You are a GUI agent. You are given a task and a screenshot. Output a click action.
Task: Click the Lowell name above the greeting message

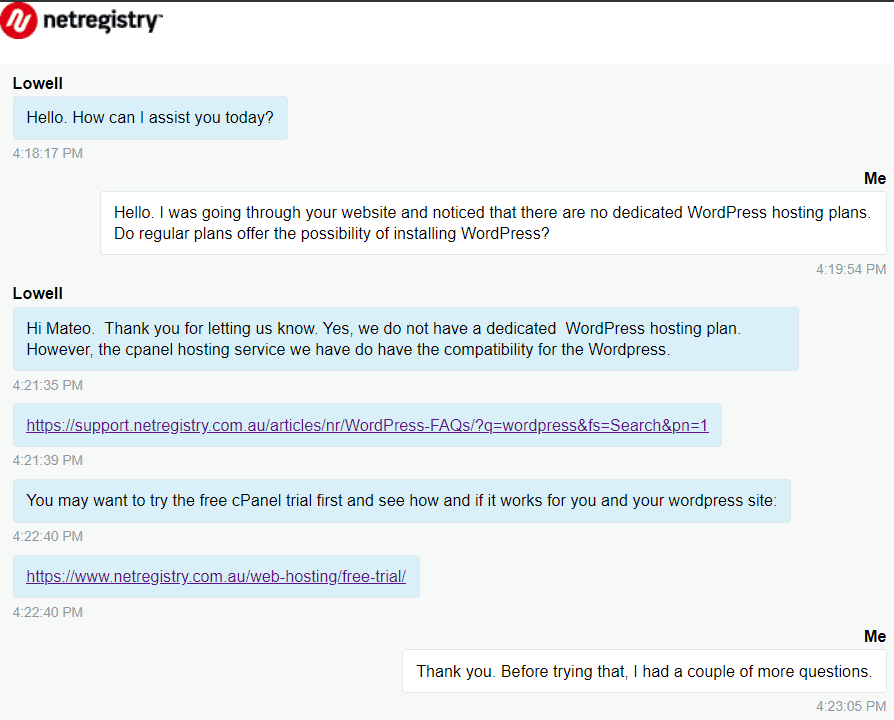(38, 83)
